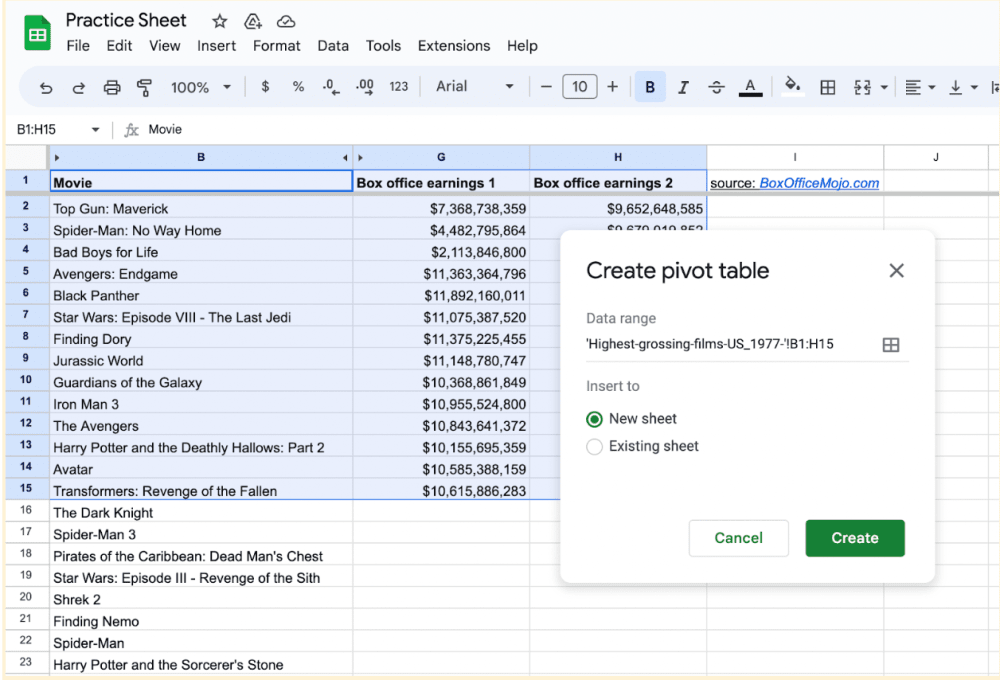Select the $9,652,648,585 cell
This screenshot has width=1000, height=680.
coord(618,209)
